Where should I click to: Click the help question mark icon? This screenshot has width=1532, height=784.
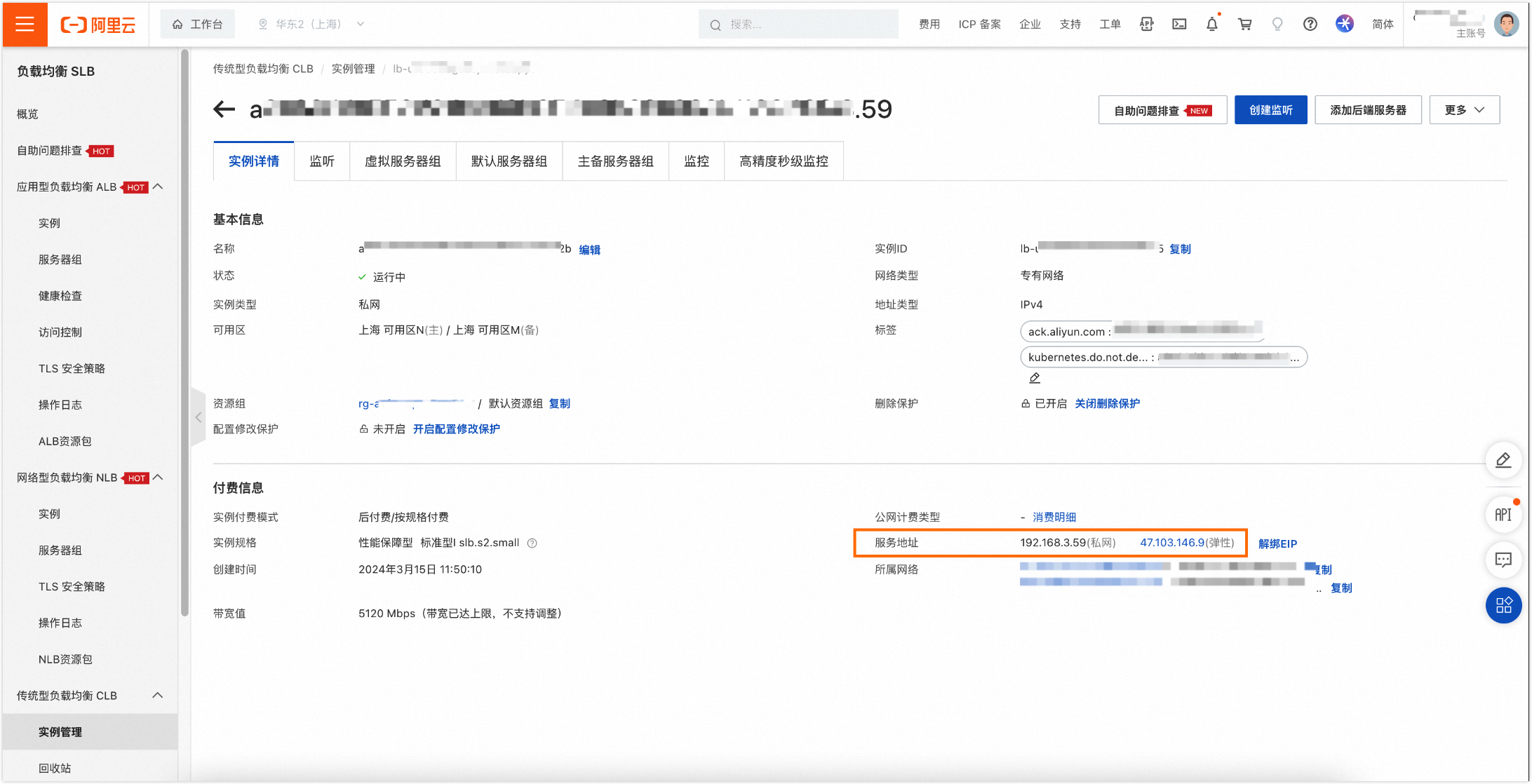click(1310, 24)
